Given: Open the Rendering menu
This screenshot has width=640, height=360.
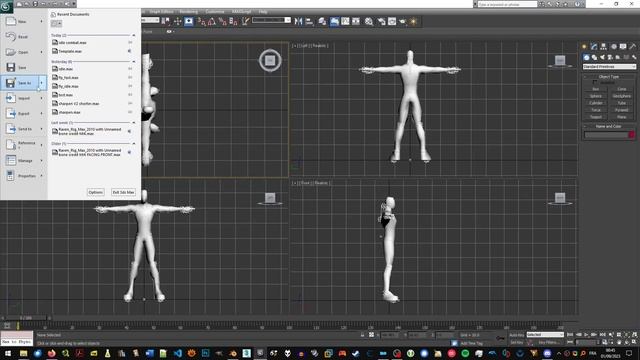Looking at the screenshot, I should click(x=189, y=12).
